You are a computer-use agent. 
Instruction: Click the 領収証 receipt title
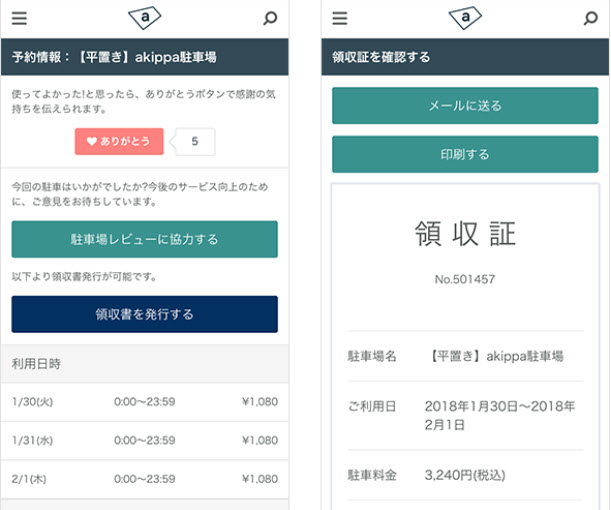click(465, 233)
